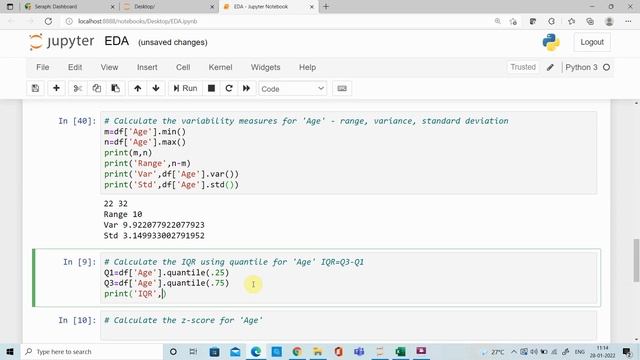
Task: Open browser zoom magnifier icon
Action: click(x=498, y=21)
